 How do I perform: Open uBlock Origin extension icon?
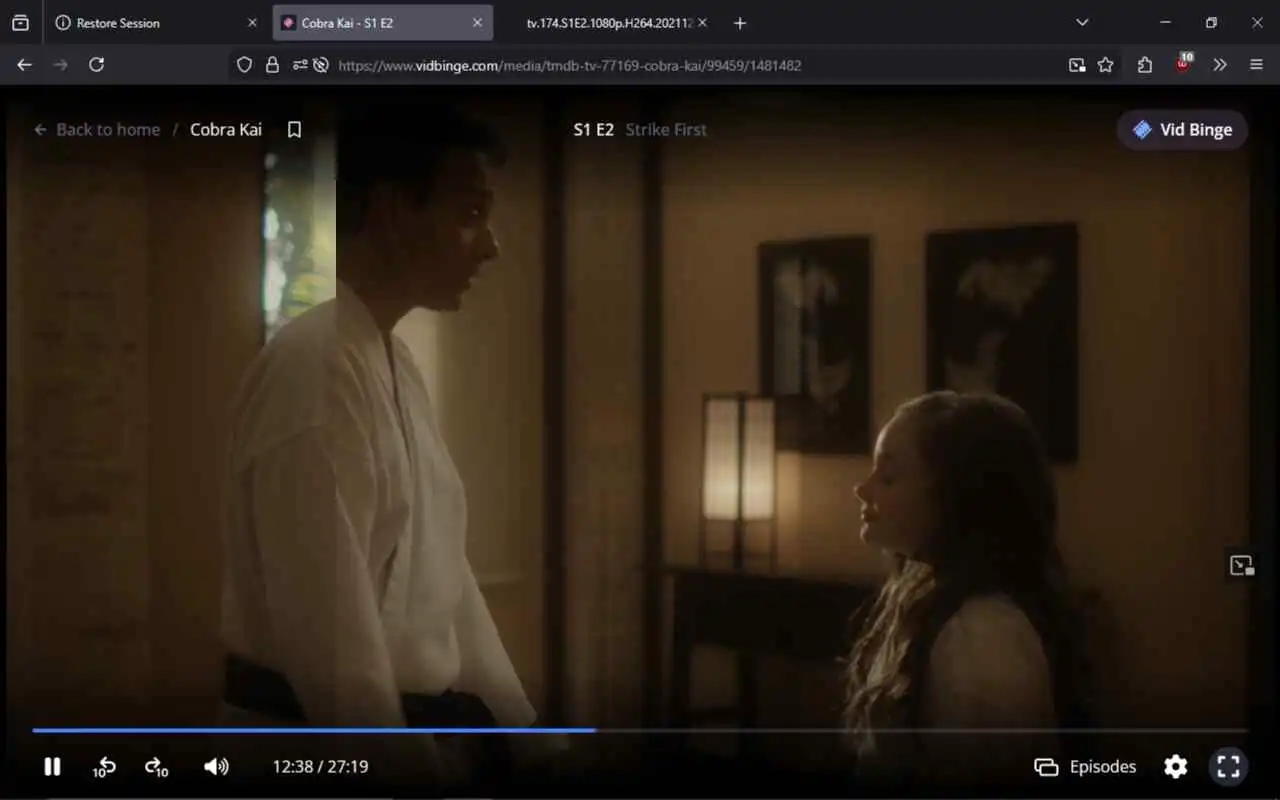(1183, 65)
